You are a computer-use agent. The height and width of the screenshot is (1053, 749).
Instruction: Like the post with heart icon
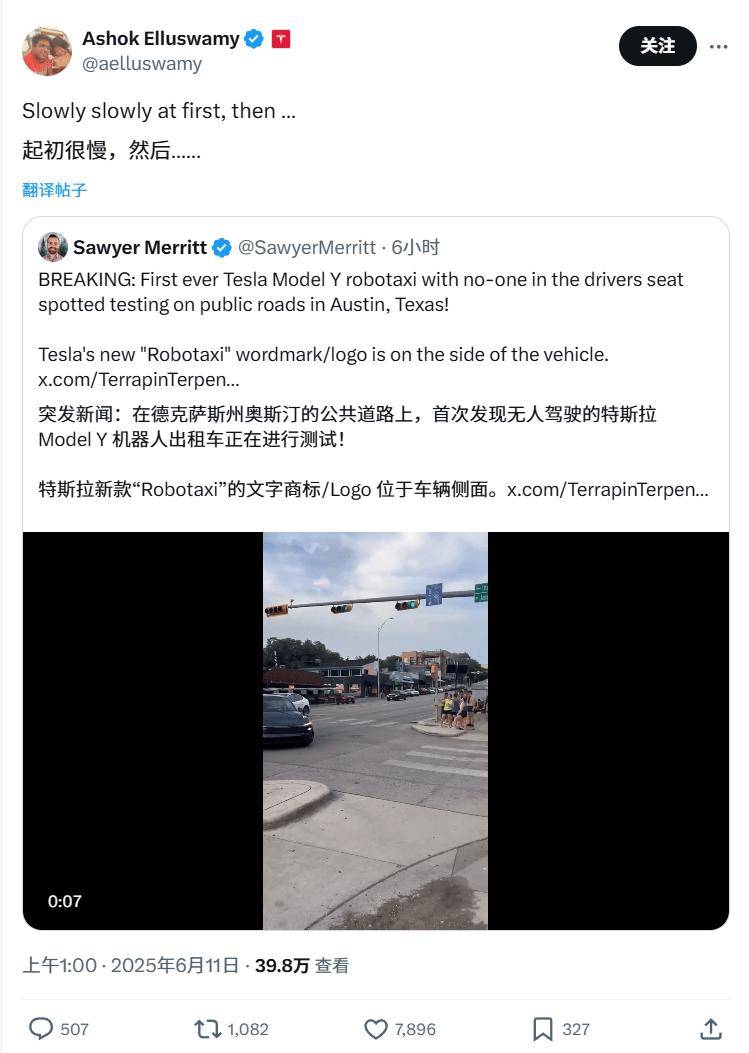pos(376,1029)
